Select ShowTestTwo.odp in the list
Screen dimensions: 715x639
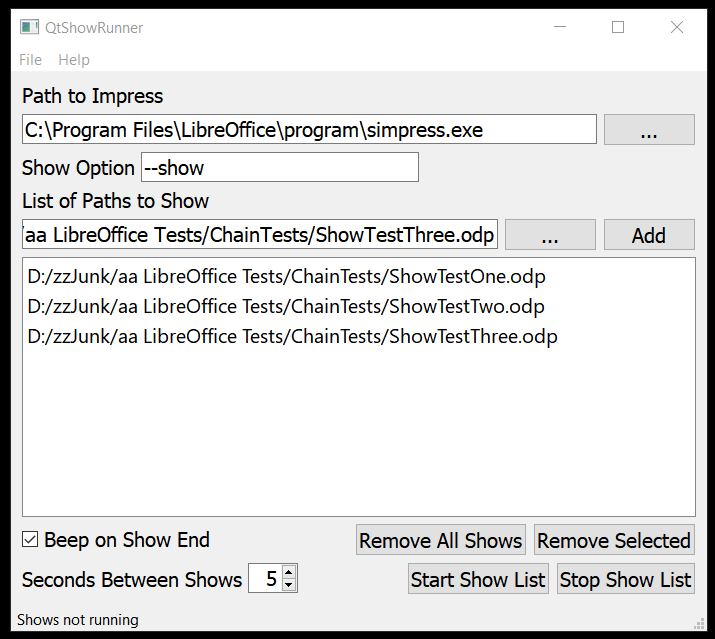pos(287,307)
